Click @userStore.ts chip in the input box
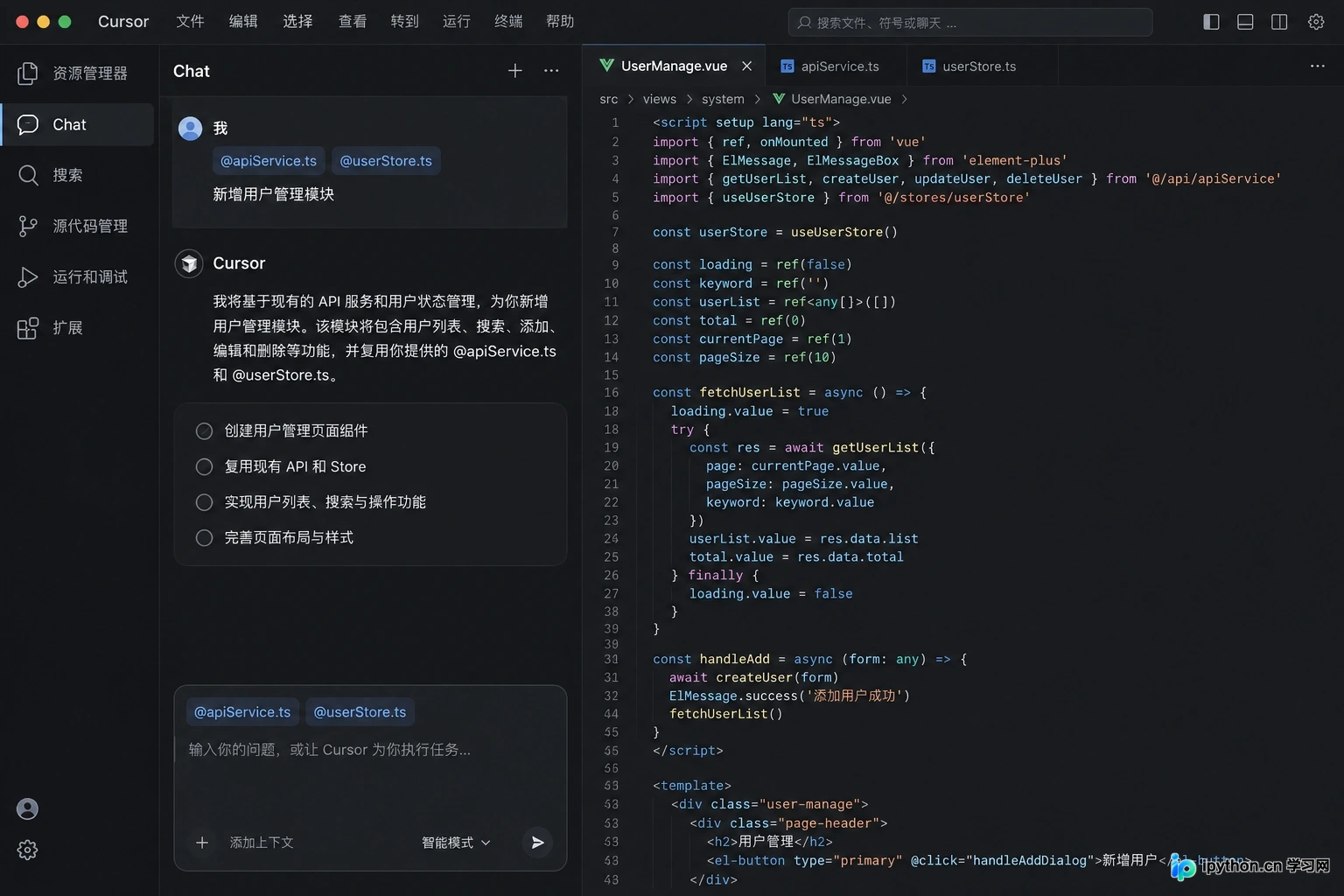This screenshot has height=896, width=1344. tap(360, 712)
